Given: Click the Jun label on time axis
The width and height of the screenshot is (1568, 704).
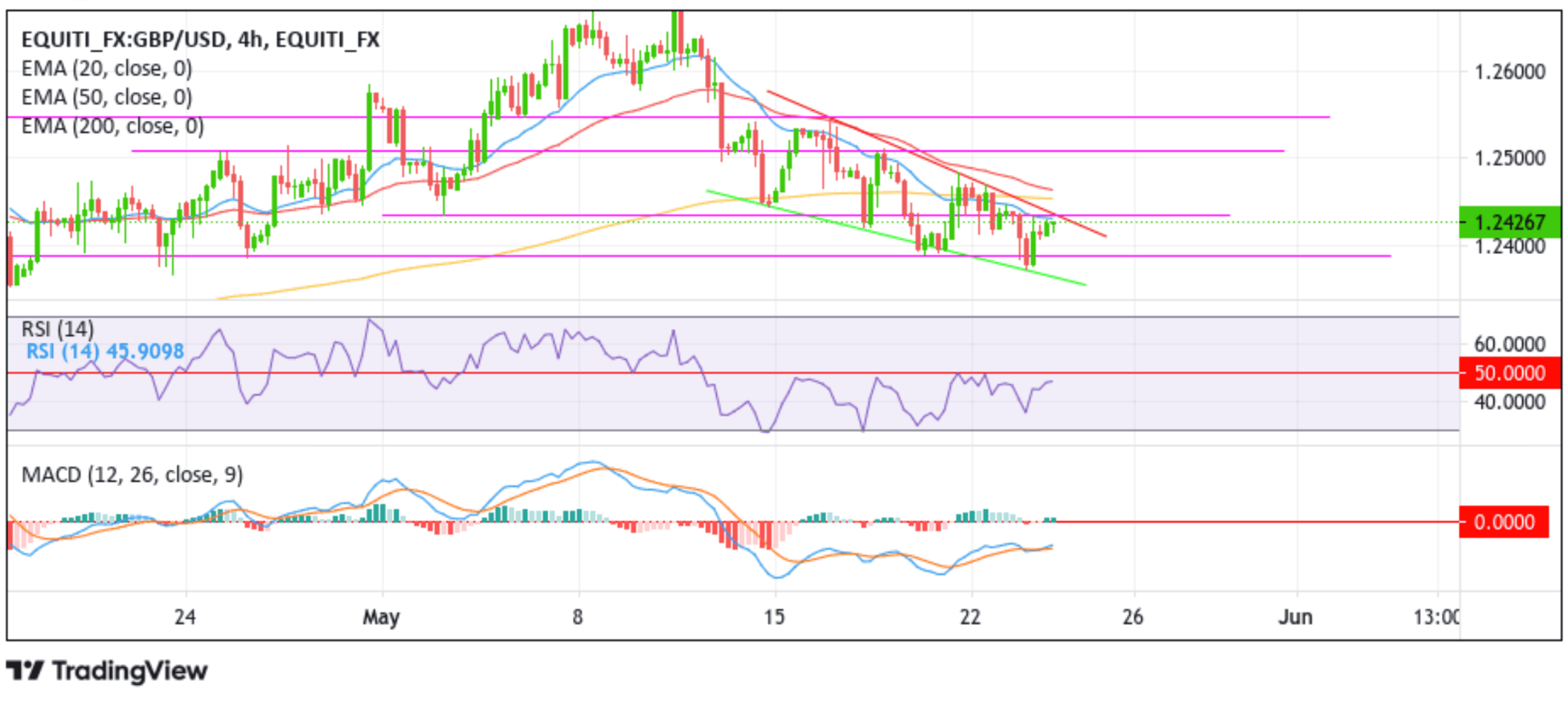Looking at the screenshot, I should (x=1296, y=617).
